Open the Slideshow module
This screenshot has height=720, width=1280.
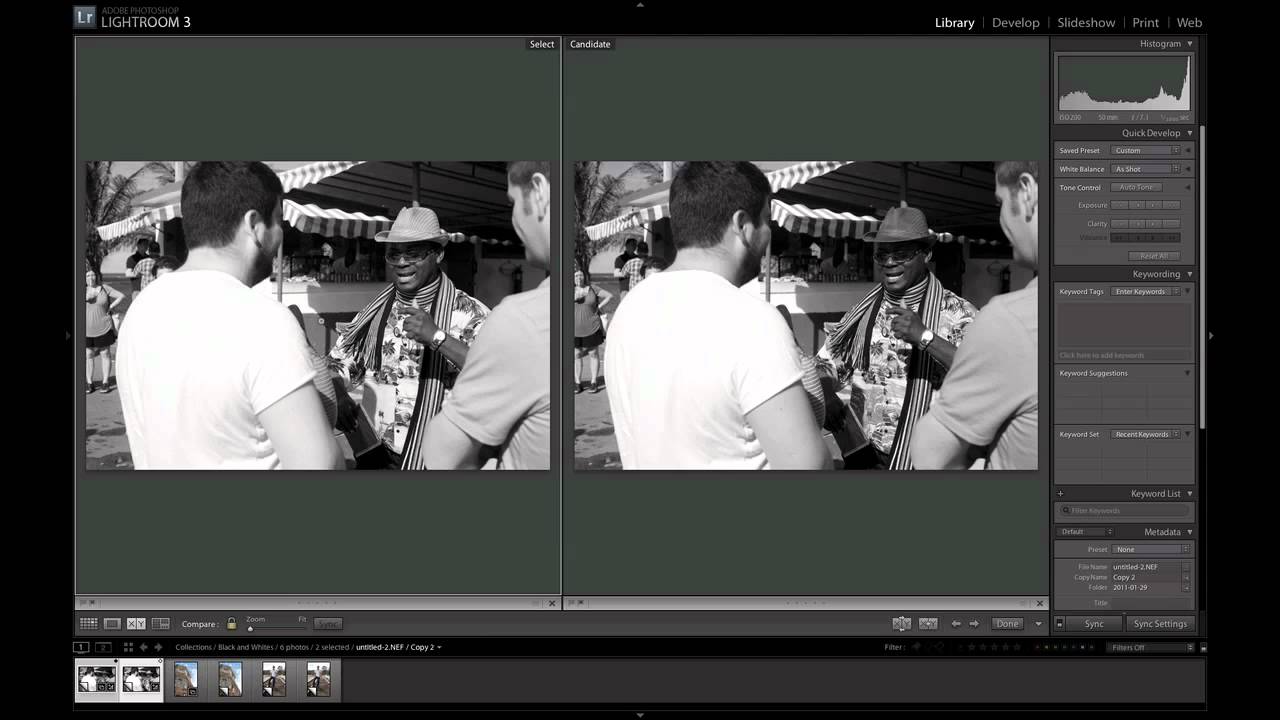point(1086,22)
